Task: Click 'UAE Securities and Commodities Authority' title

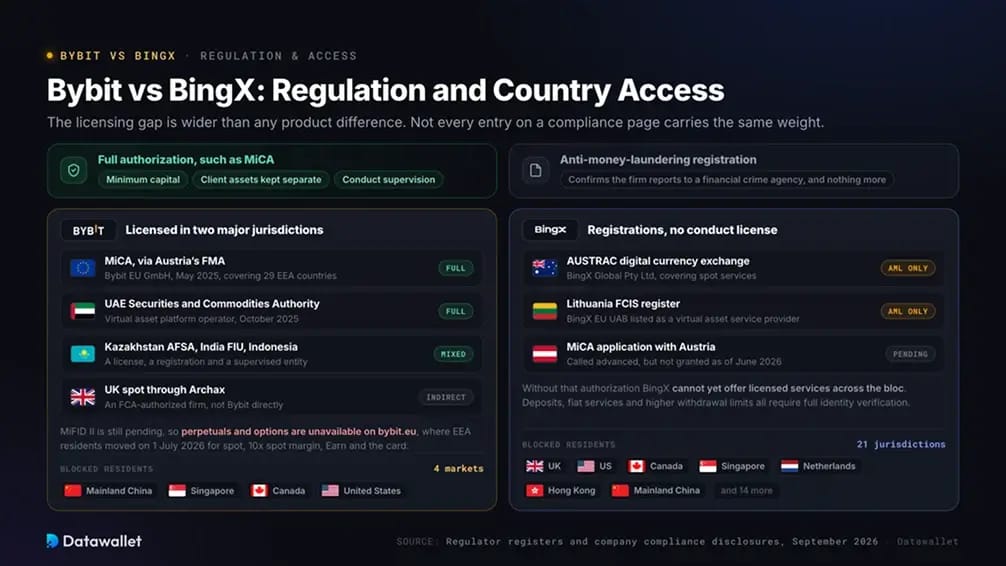Action: (x=212, y=304)
